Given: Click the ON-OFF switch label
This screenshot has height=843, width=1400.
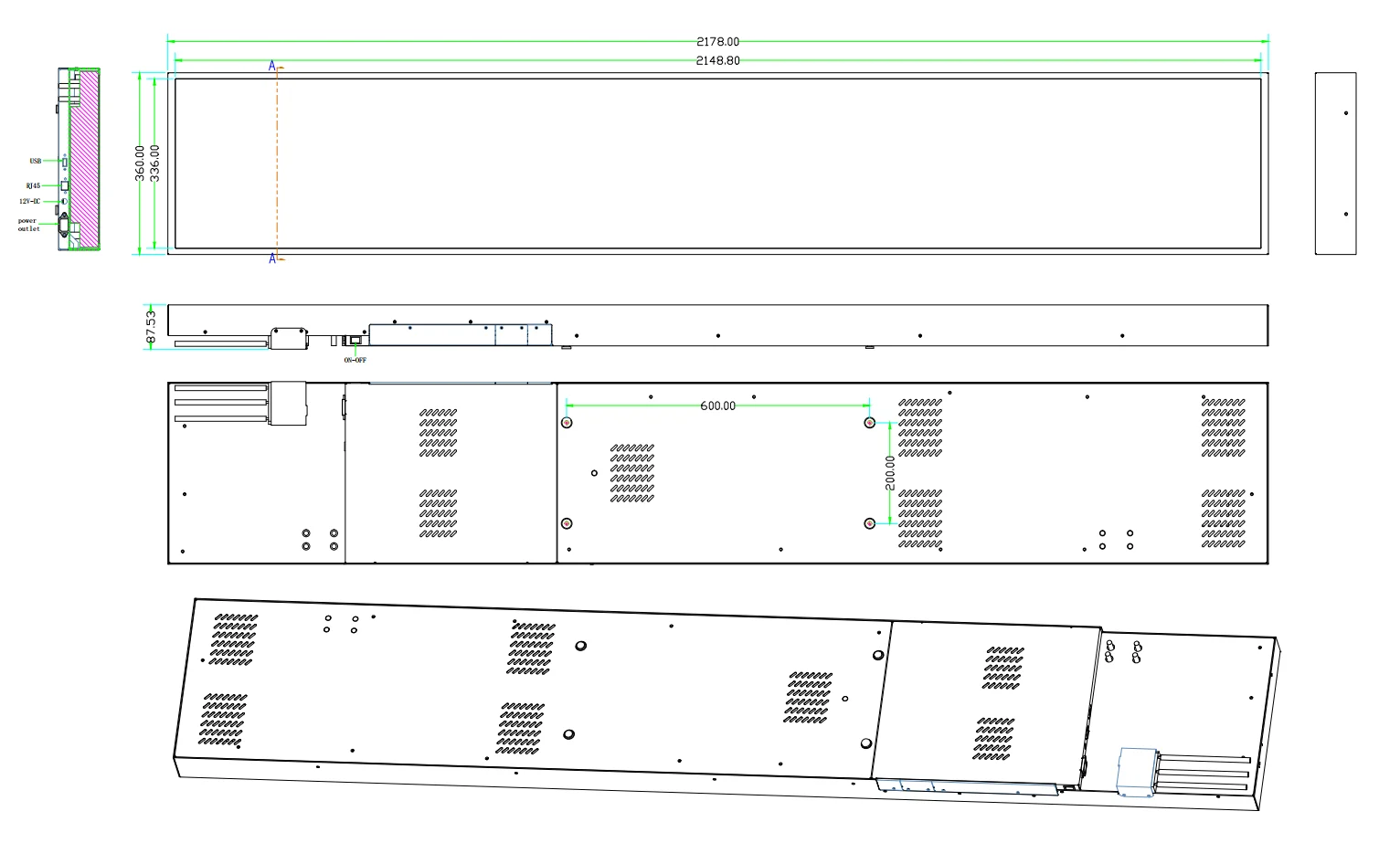Looking at the screenshot, I should (355, 360).
